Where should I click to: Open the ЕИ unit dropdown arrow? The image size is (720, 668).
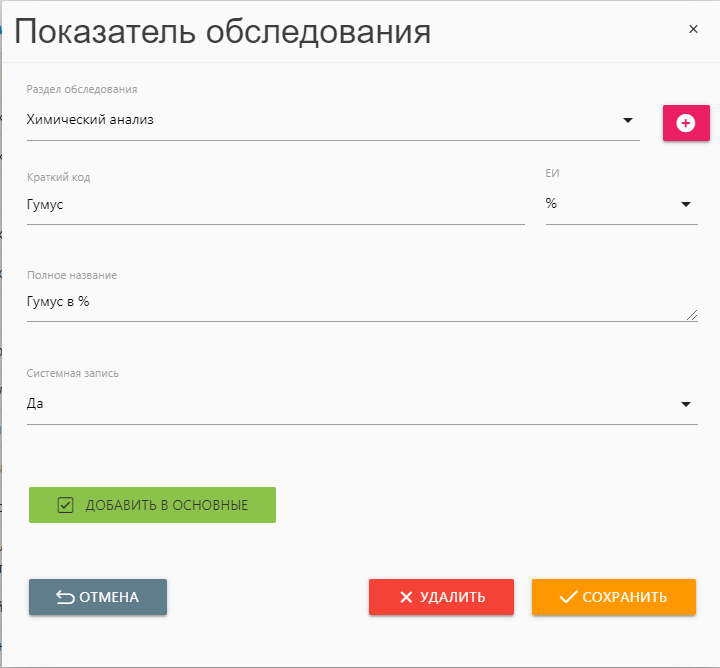[686, 204]
